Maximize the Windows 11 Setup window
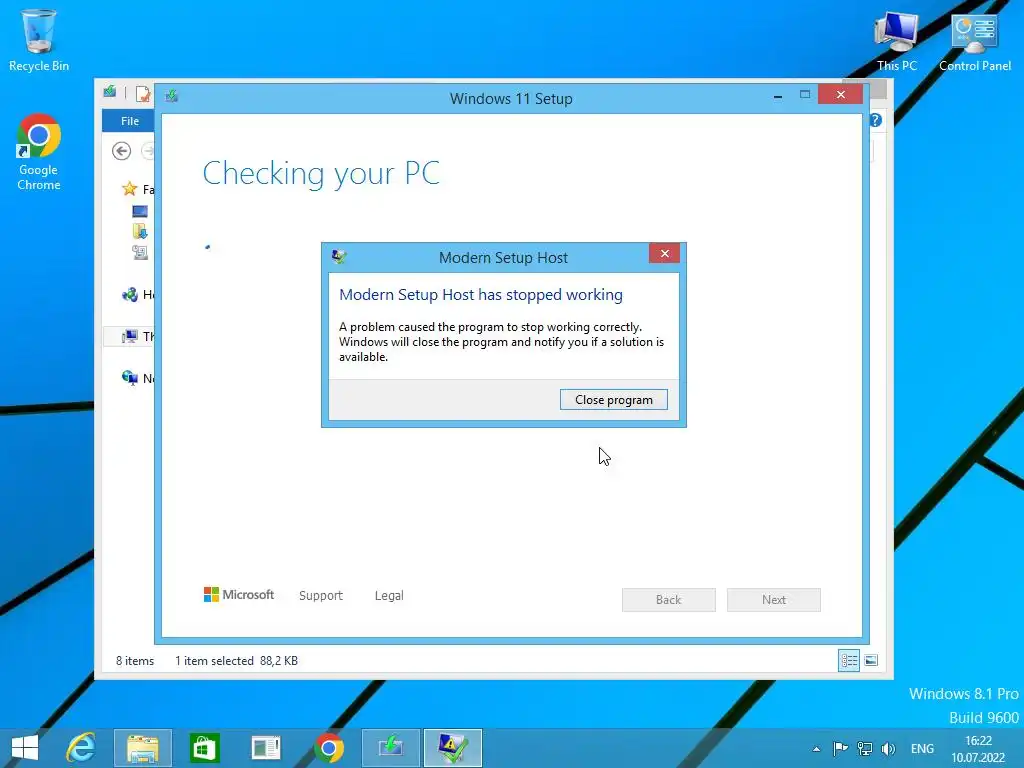1024x768 pixels. coord(805,95)
